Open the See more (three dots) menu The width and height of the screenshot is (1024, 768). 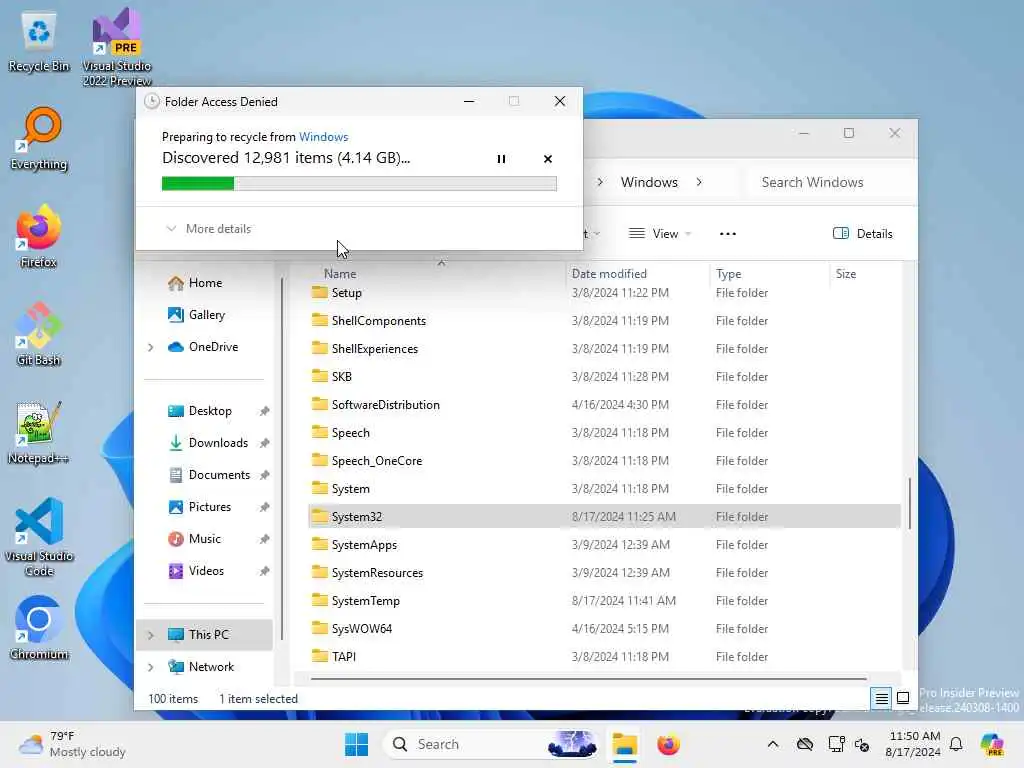[x=728, y=234]
